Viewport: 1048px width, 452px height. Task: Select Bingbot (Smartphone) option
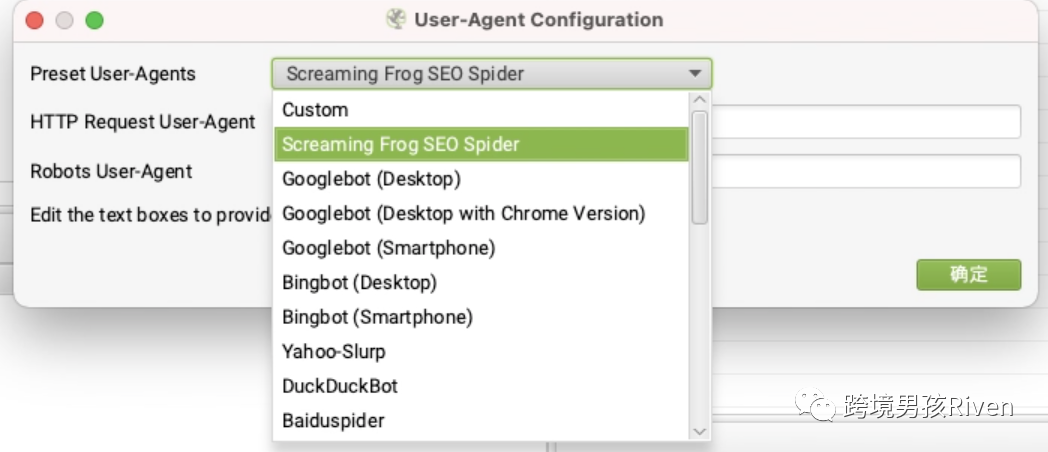(481, 317)
